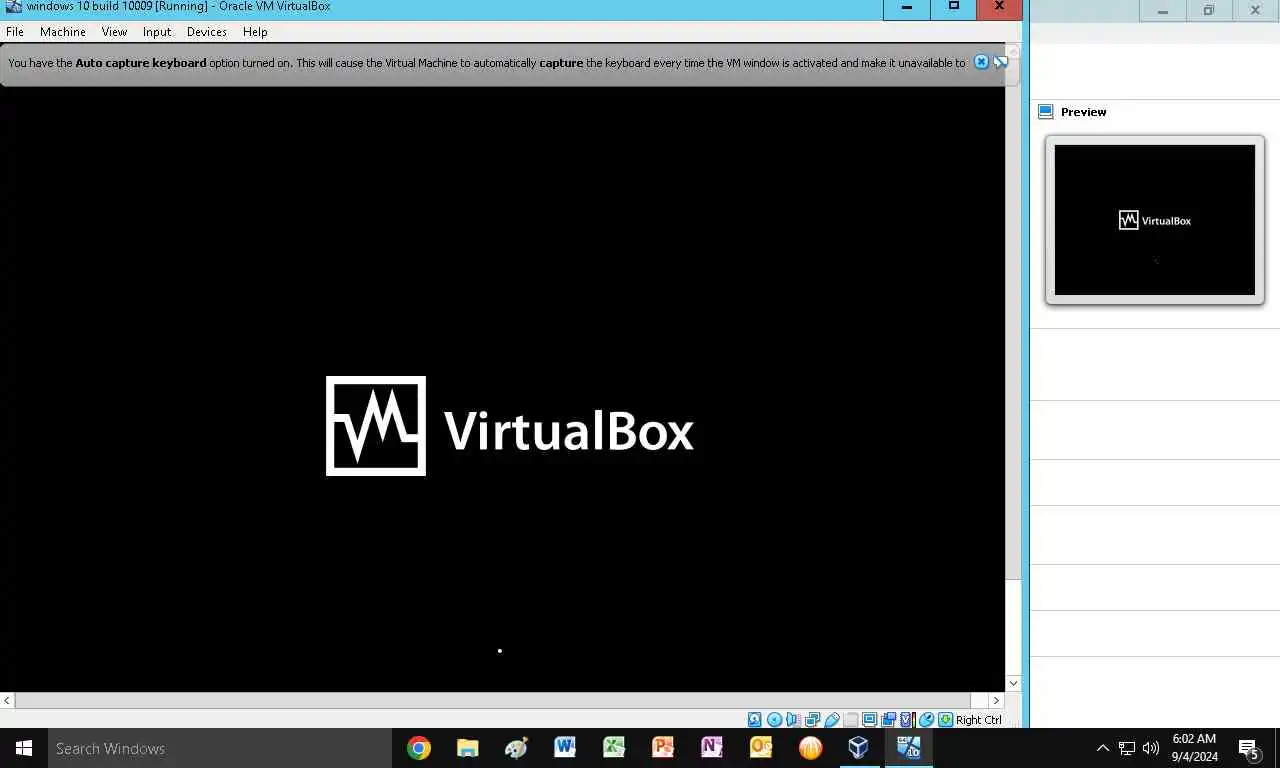Viewport: 1280px width, 768px height.
Task: Launch Outlook from the taskbar
Action: (x=761, y=748)
